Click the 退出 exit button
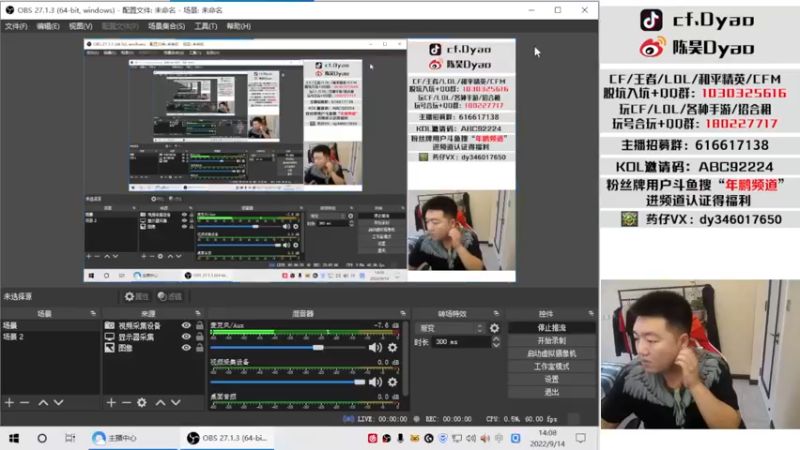800x450 pixels. (552, 392)
